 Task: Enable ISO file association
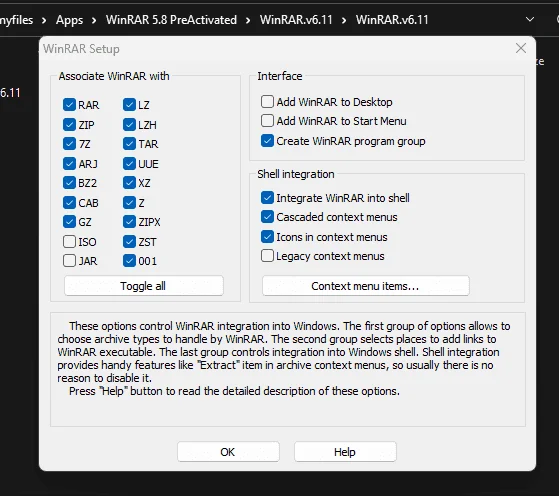[69, 242]
